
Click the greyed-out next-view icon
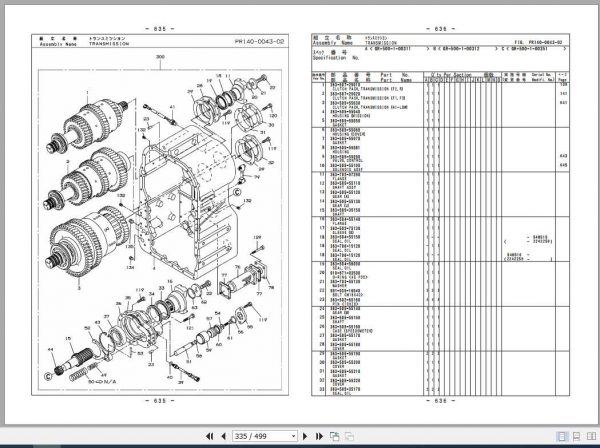pyautogui.click(x=349, y=436)
